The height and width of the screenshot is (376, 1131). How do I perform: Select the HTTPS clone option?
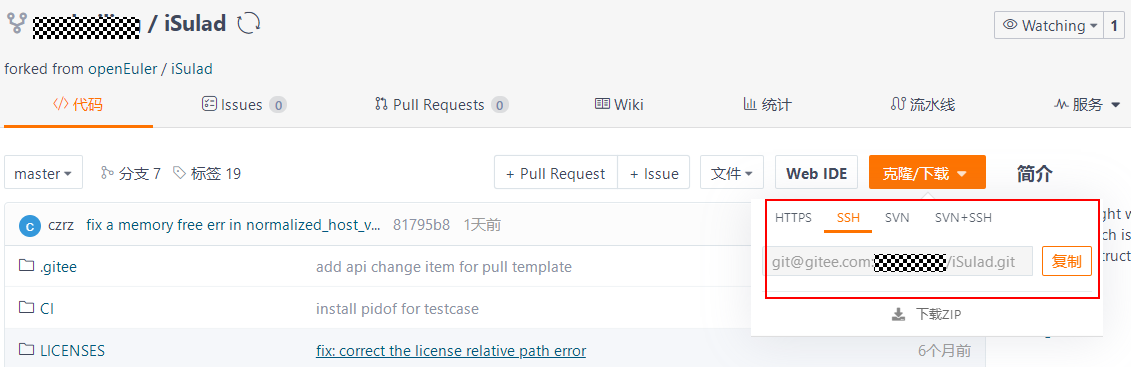(793, 217)
